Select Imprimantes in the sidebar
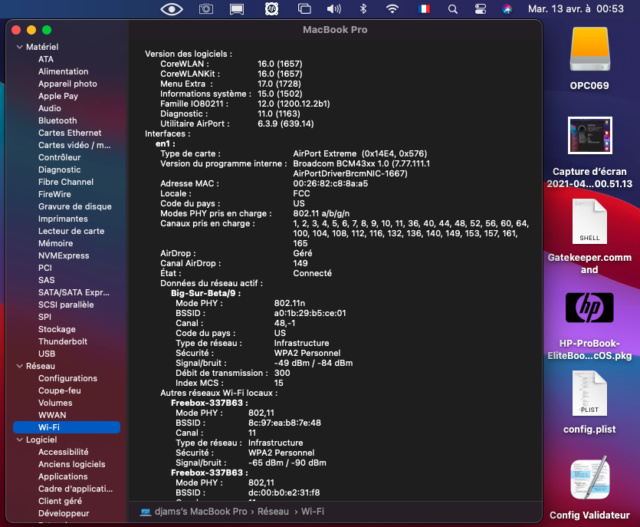The height and width of the screenshot is (527, 640). tap(63, 218)
